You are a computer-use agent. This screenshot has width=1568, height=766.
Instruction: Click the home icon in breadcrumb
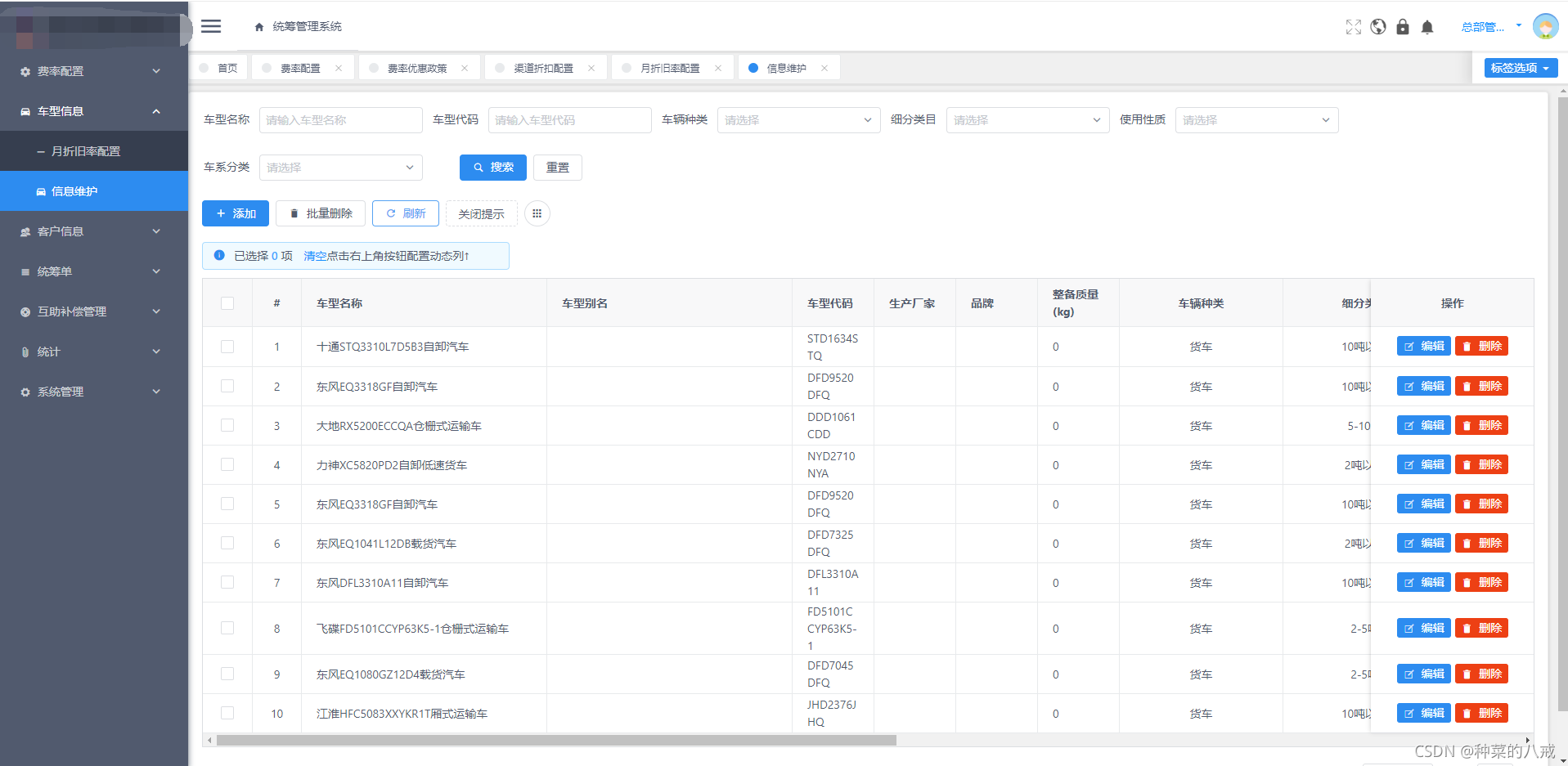pos(259,27)
